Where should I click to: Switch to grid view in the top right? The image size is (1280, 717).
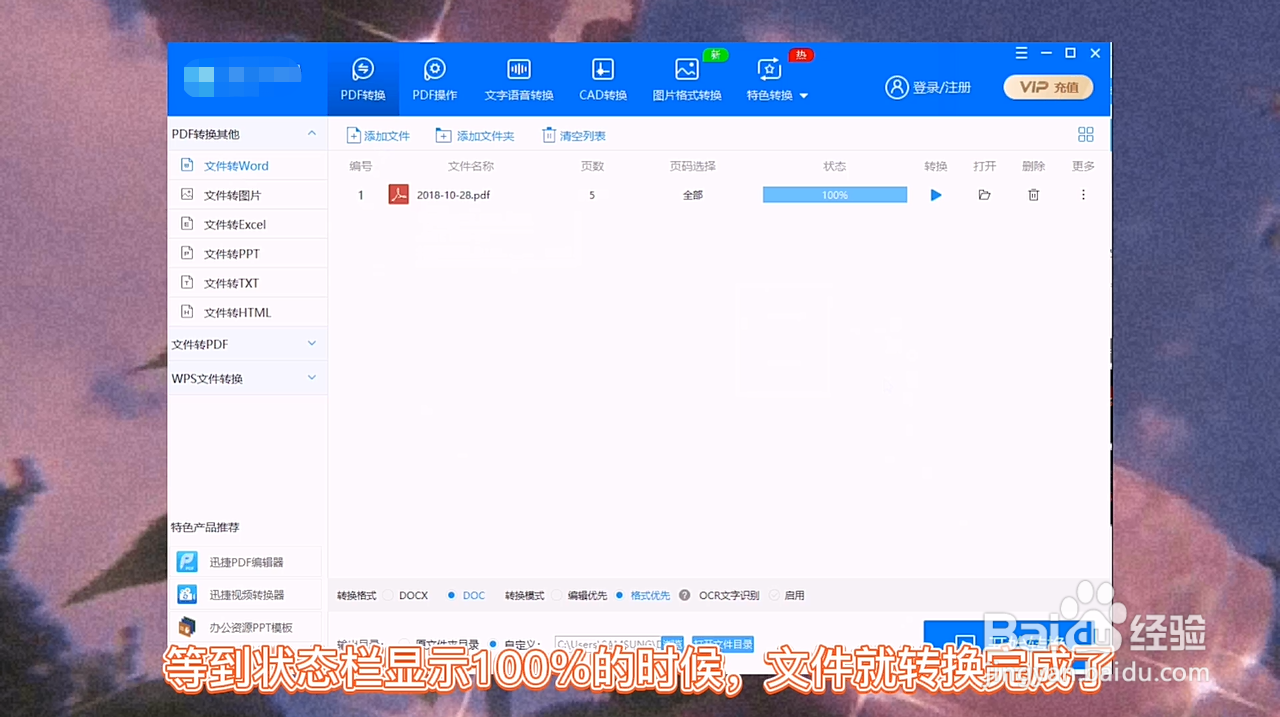(x=1085, y=134)
